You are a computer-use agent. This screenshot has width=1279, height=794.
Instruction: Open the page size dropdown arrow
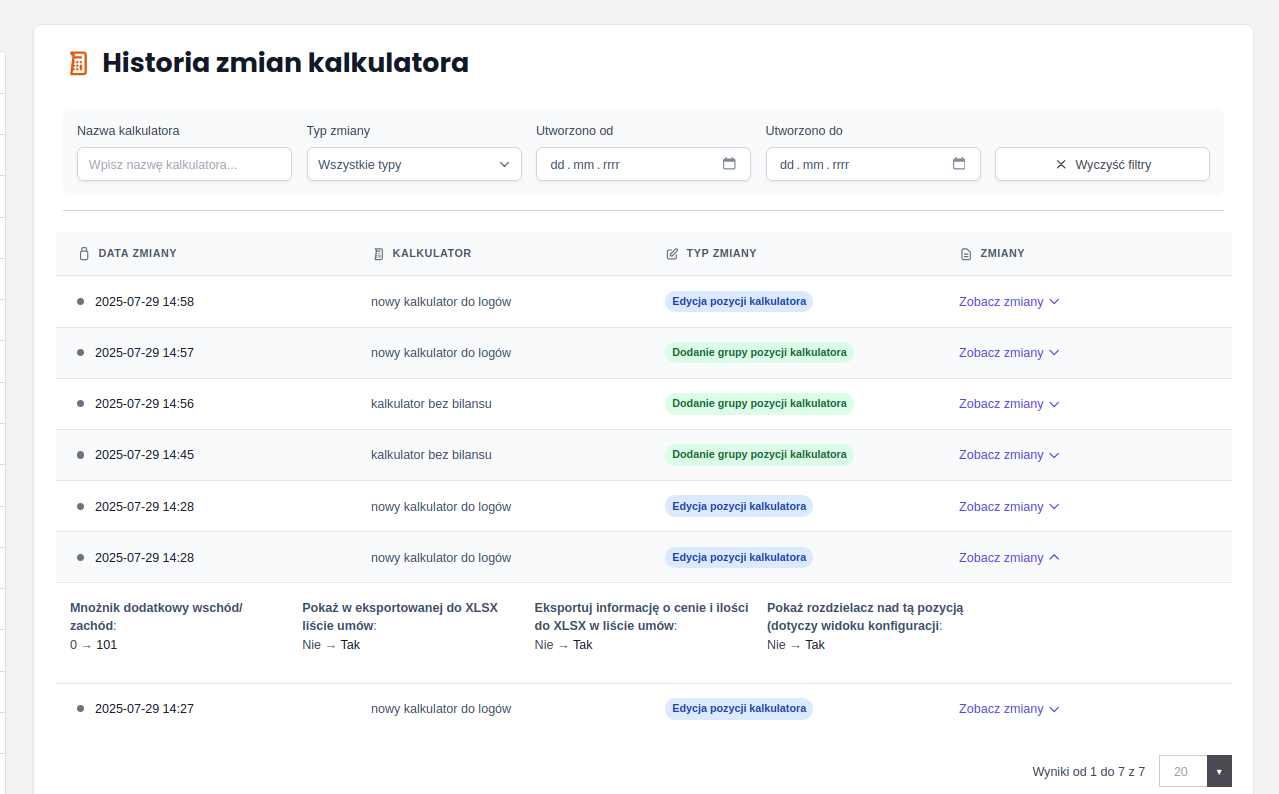pyautogui.click(x=1219, y=772)
